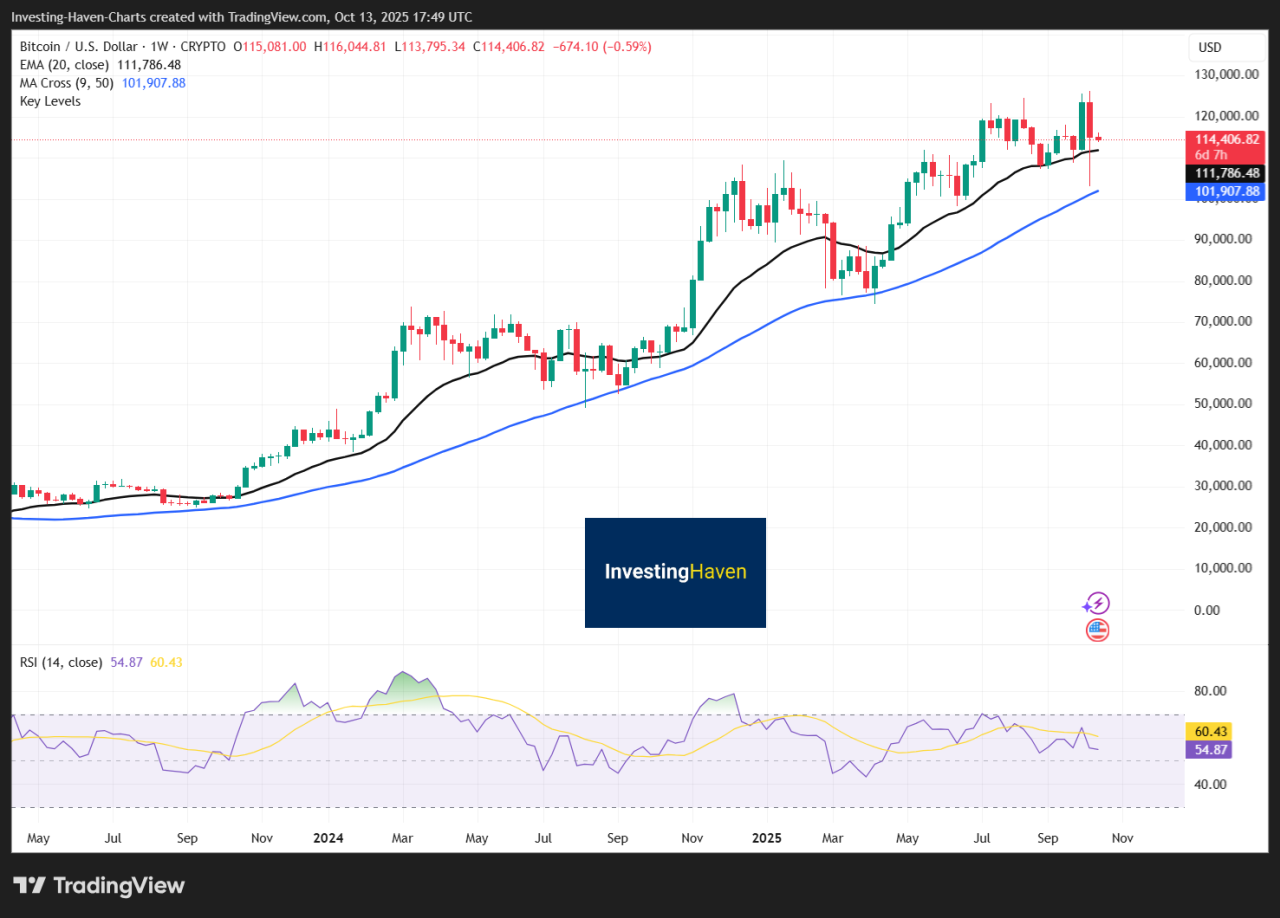Click the 2025 label on the time axis
Viewport: 1280px width, 918px height.
click(767, 838)
